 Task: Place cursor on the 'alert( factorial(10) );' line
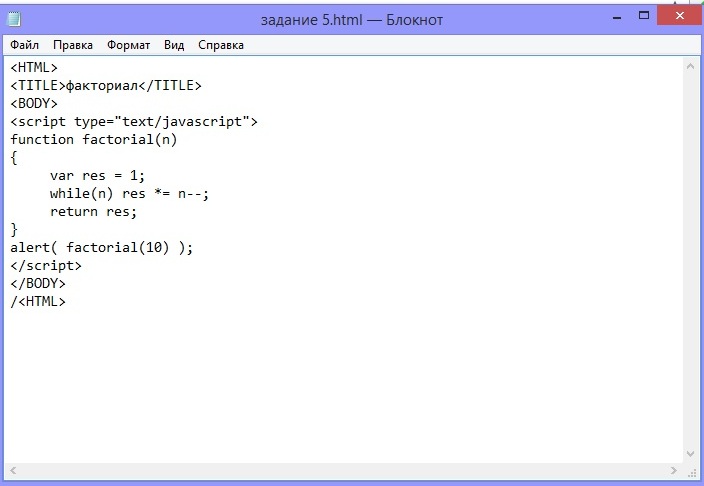point(101,248)
